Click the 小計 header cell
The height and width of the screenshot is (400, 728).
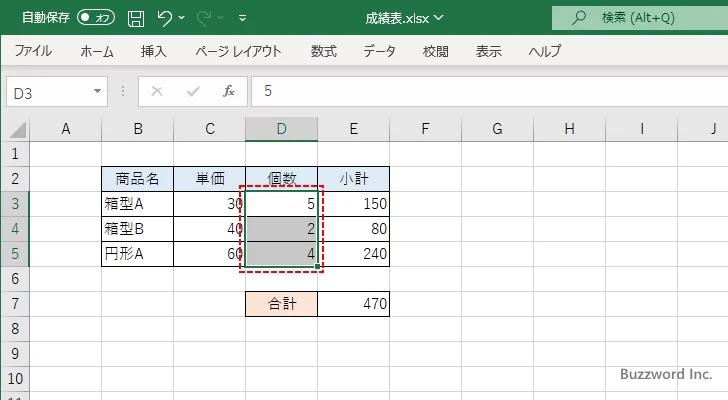tap(353, 179)
